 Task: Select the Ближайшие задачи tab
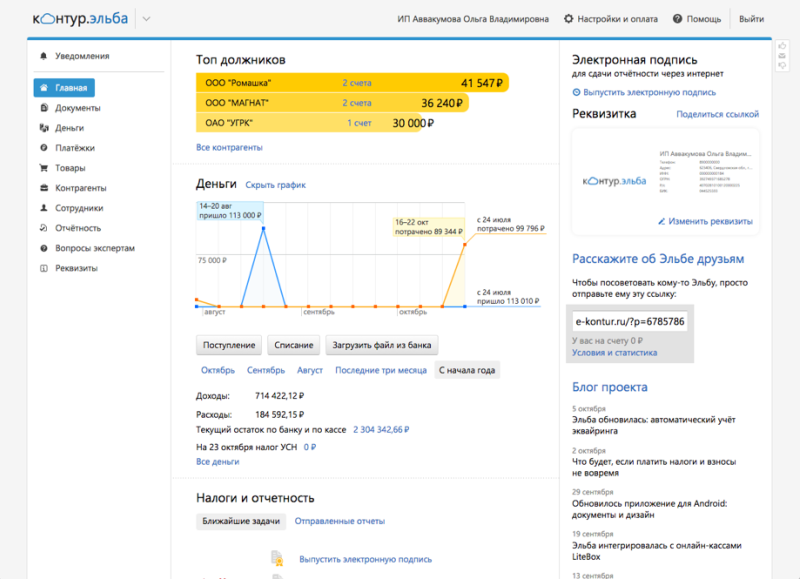(241, 521)
